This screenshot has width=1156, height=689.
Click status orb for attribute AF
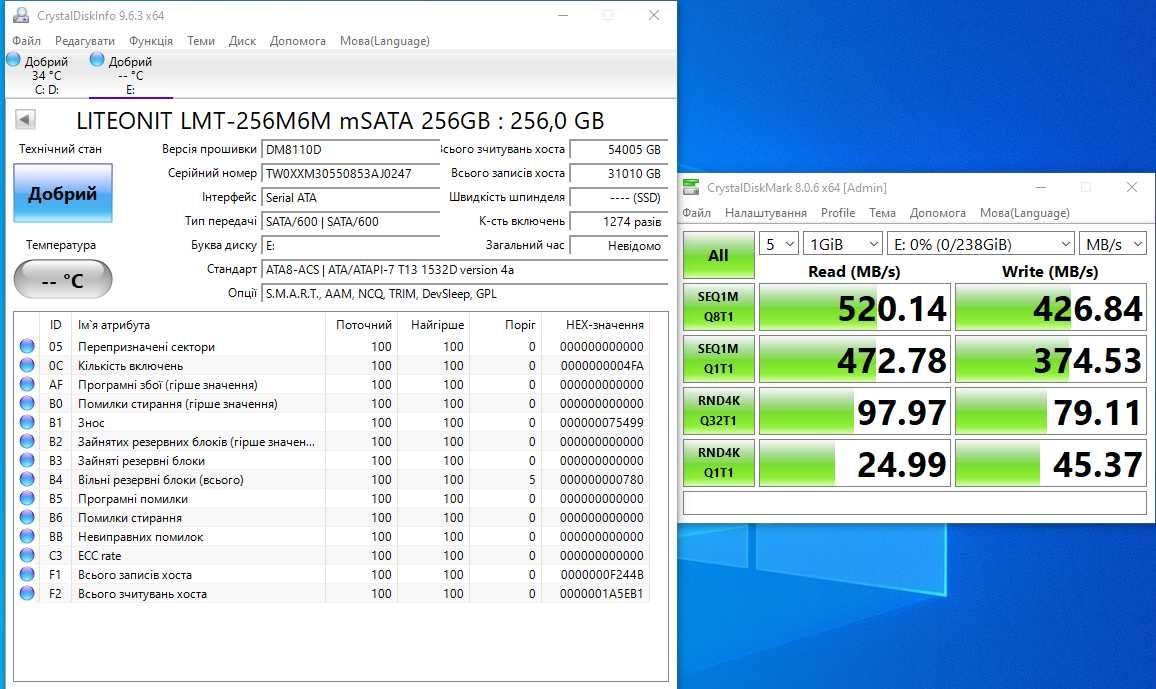pos(27,385)
